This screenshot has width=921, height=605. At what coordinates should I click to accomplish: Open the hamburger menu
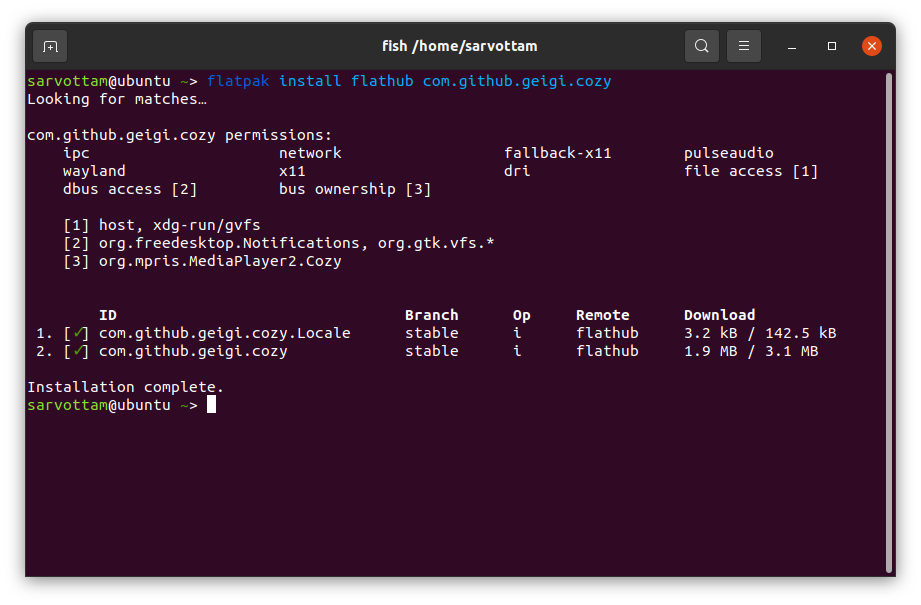(x=743, y=46)
